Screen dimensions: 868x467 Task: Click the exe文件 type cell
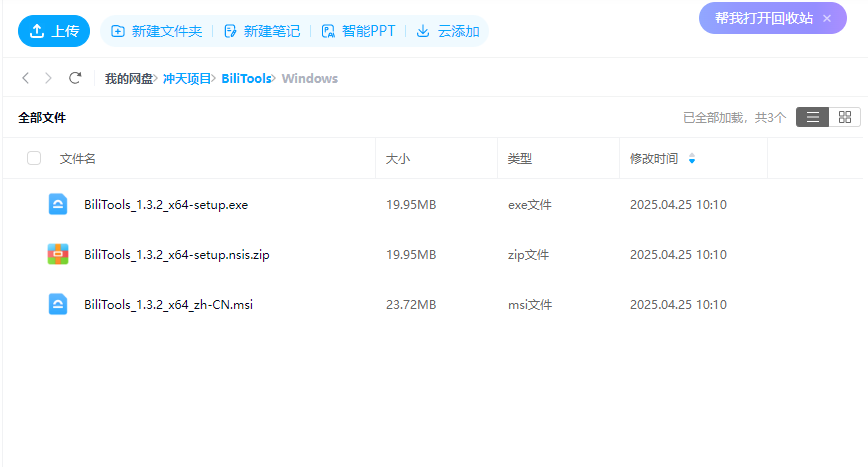point(530,205)
